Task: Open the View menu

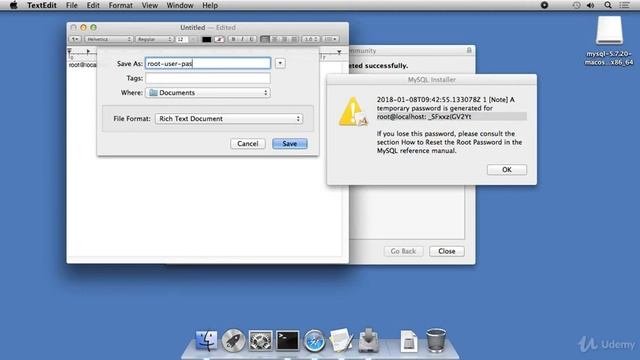Action: [x=149, y=5]
